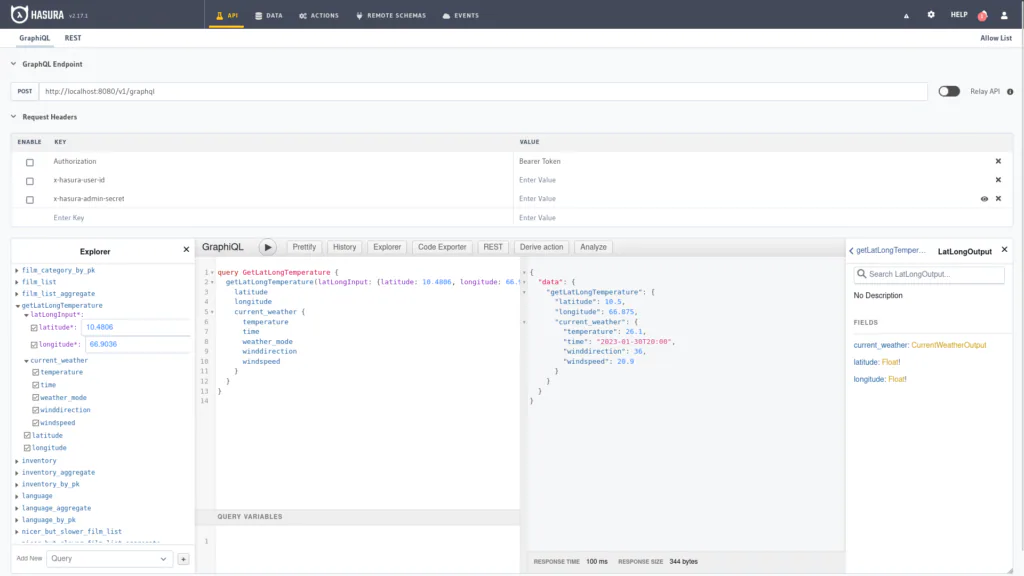Show the x-hasura-admin-secret value eye icon
Viewport: 1024px width, 576px height.
(984, 199)
